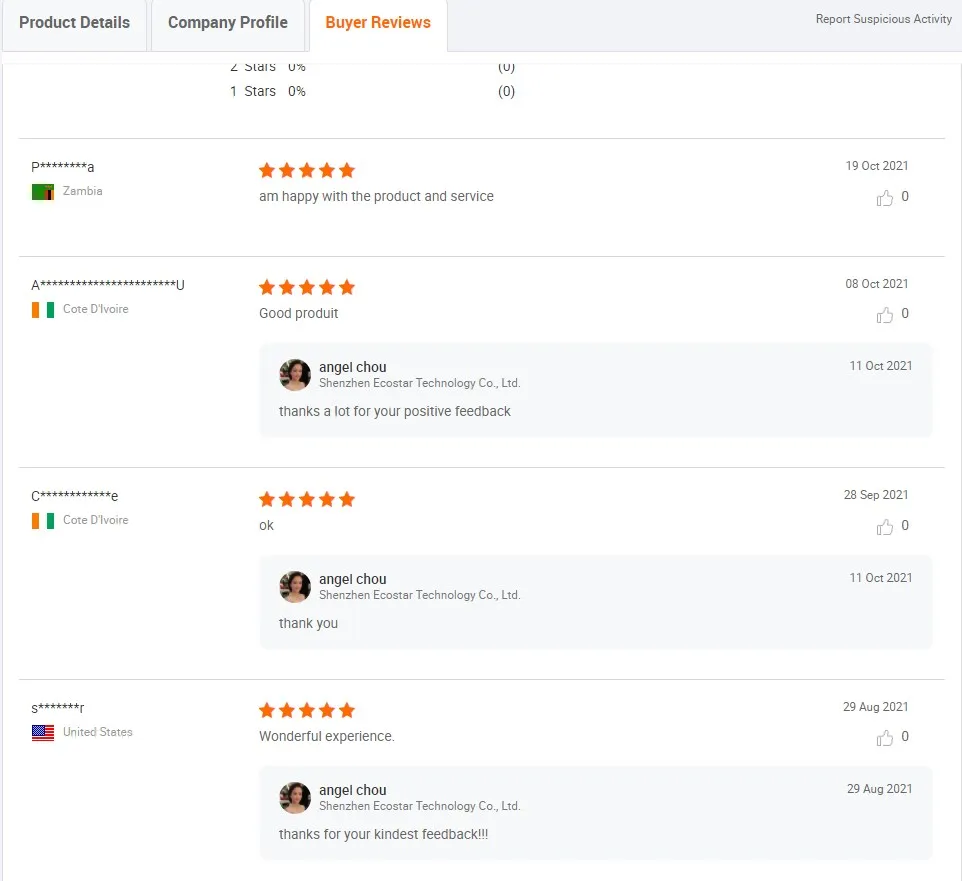Viewport: 962px width, 881px height.
Task: Like the 'Good produit' review
Action: pos(885,315)
